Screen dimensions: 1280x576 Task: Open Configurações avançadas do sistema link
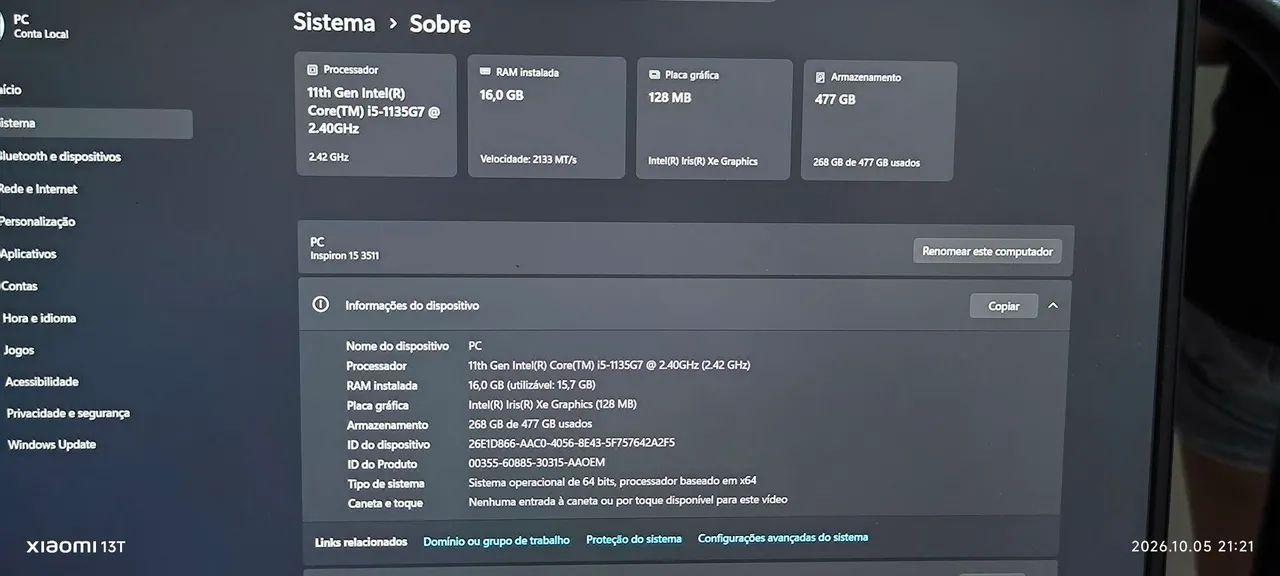783,538
